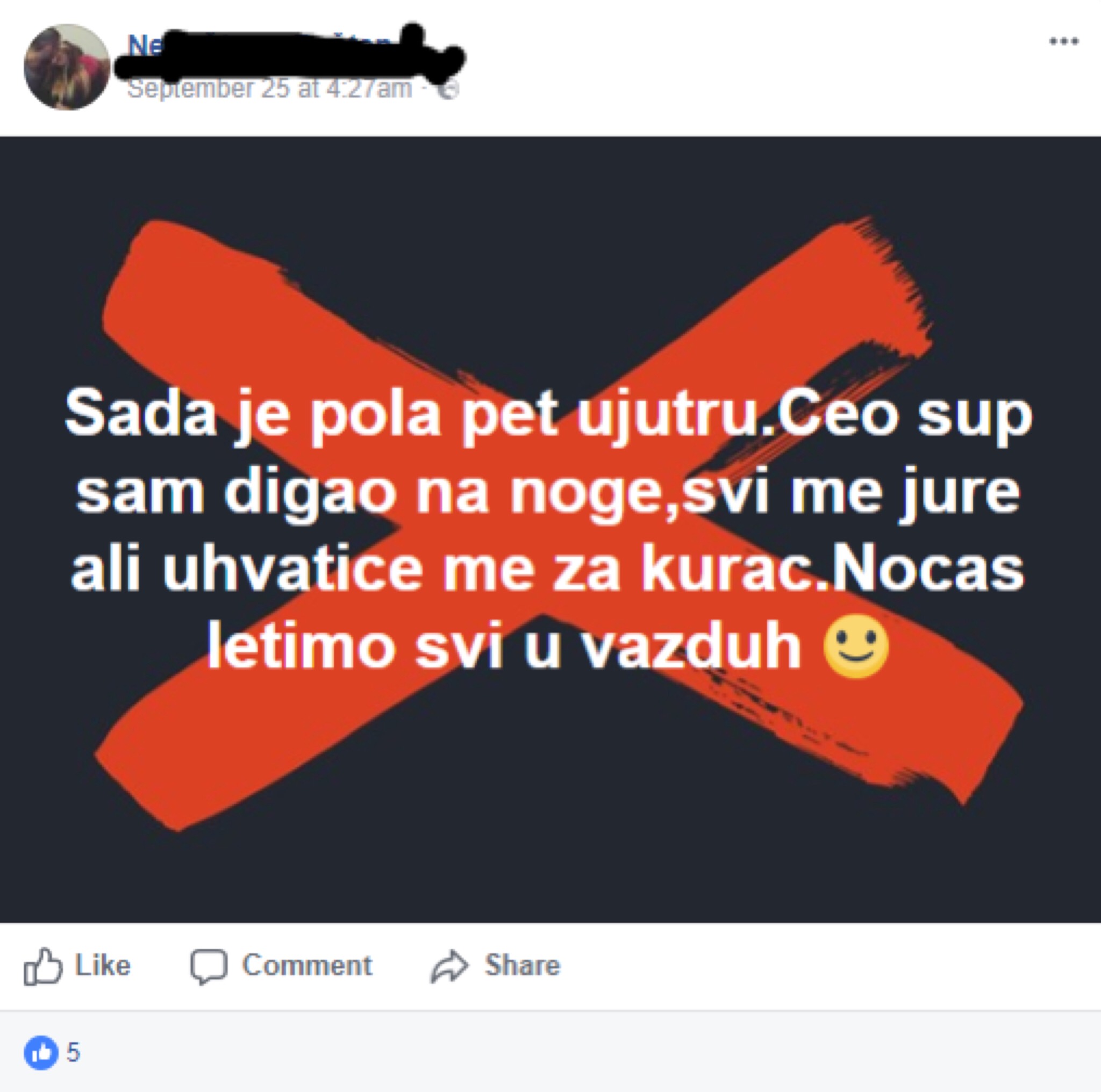
Task: Click the blue like reaction badge
Action: tap(41, 1053)
